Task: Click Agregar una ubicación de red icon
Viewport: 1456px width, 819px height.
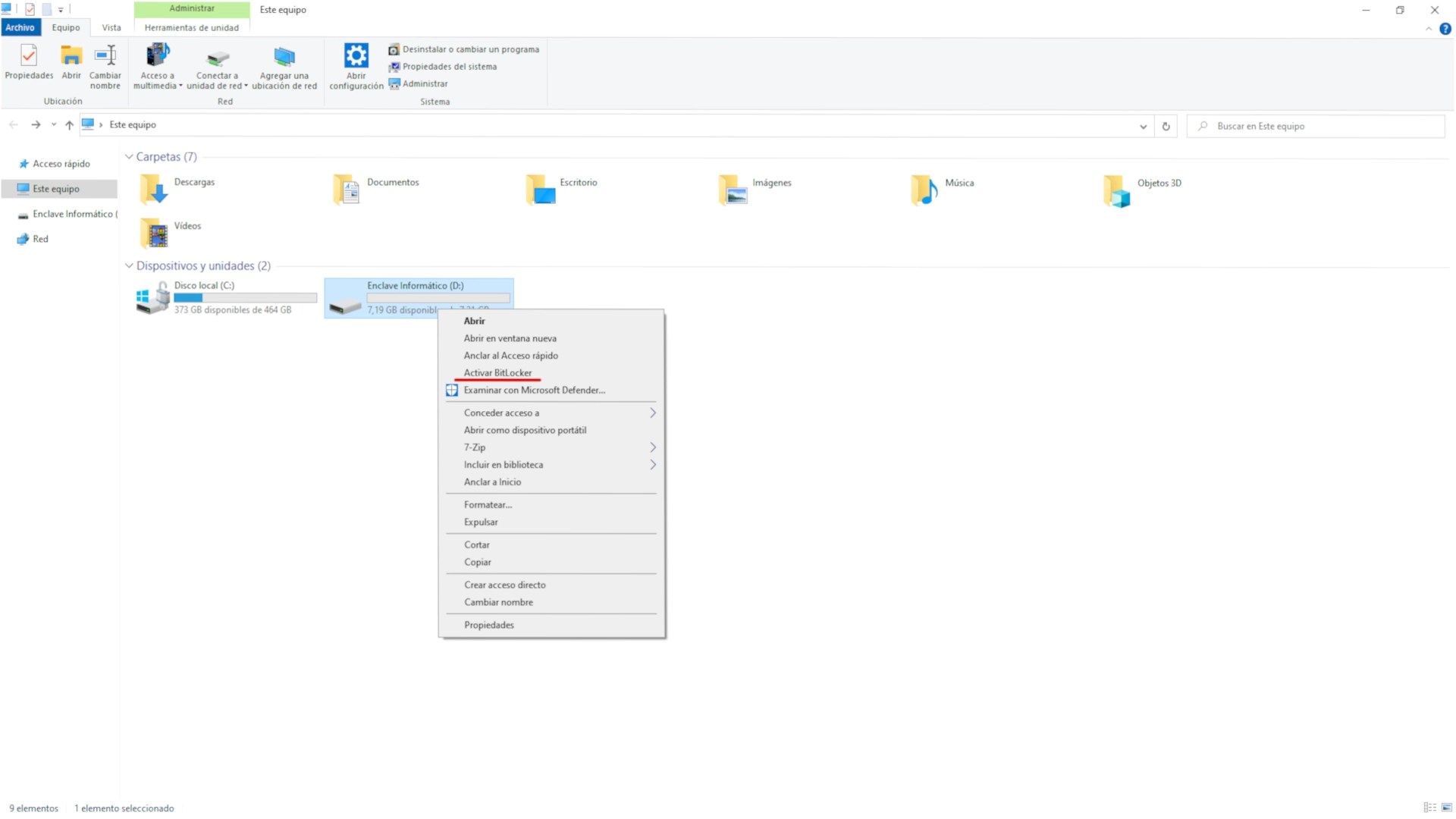Action: (284, 58)
